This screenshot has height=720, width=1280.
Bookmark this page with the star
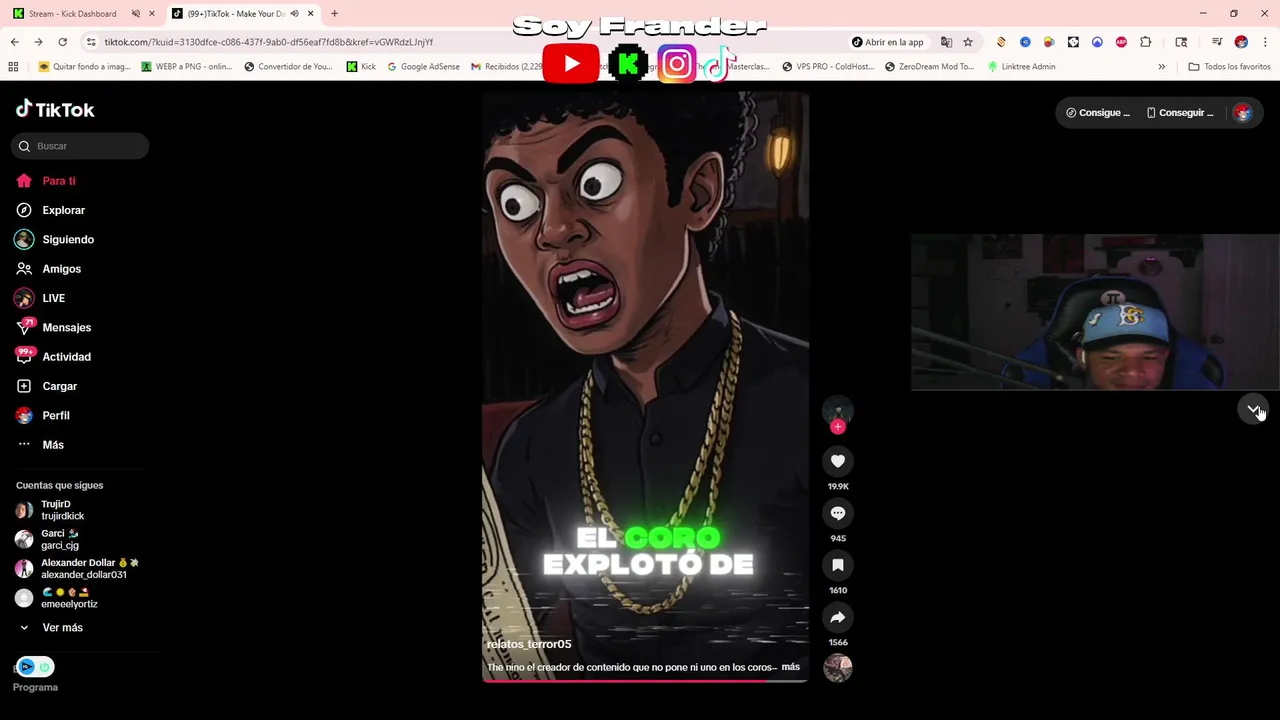(968, 42)
